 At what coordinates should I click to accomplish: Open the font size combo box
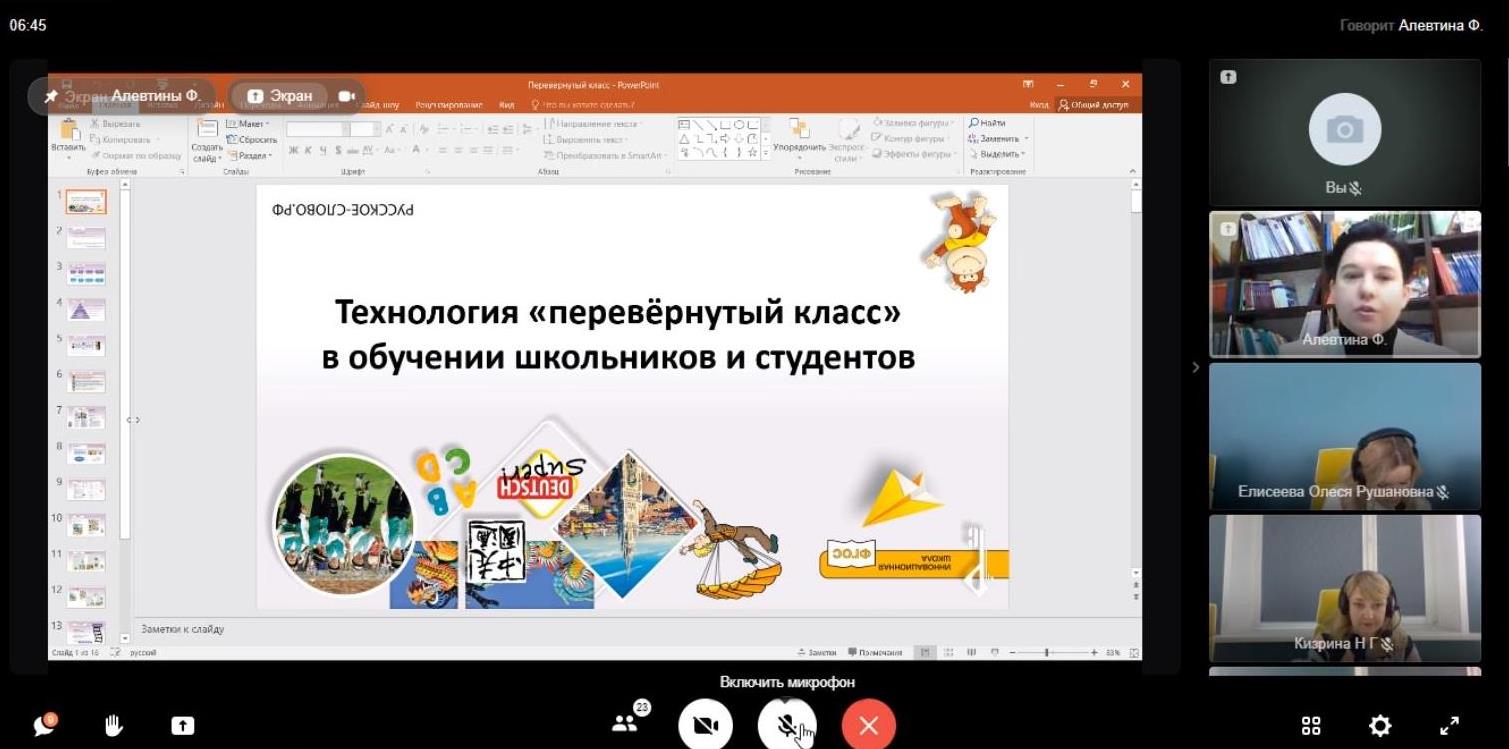[365, 129]
